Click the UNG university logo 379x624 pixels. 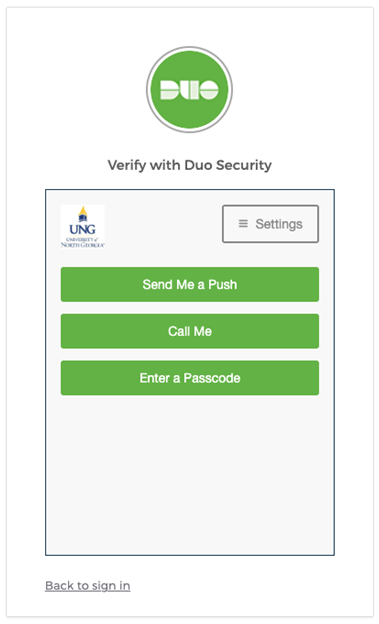coord(83,226)
